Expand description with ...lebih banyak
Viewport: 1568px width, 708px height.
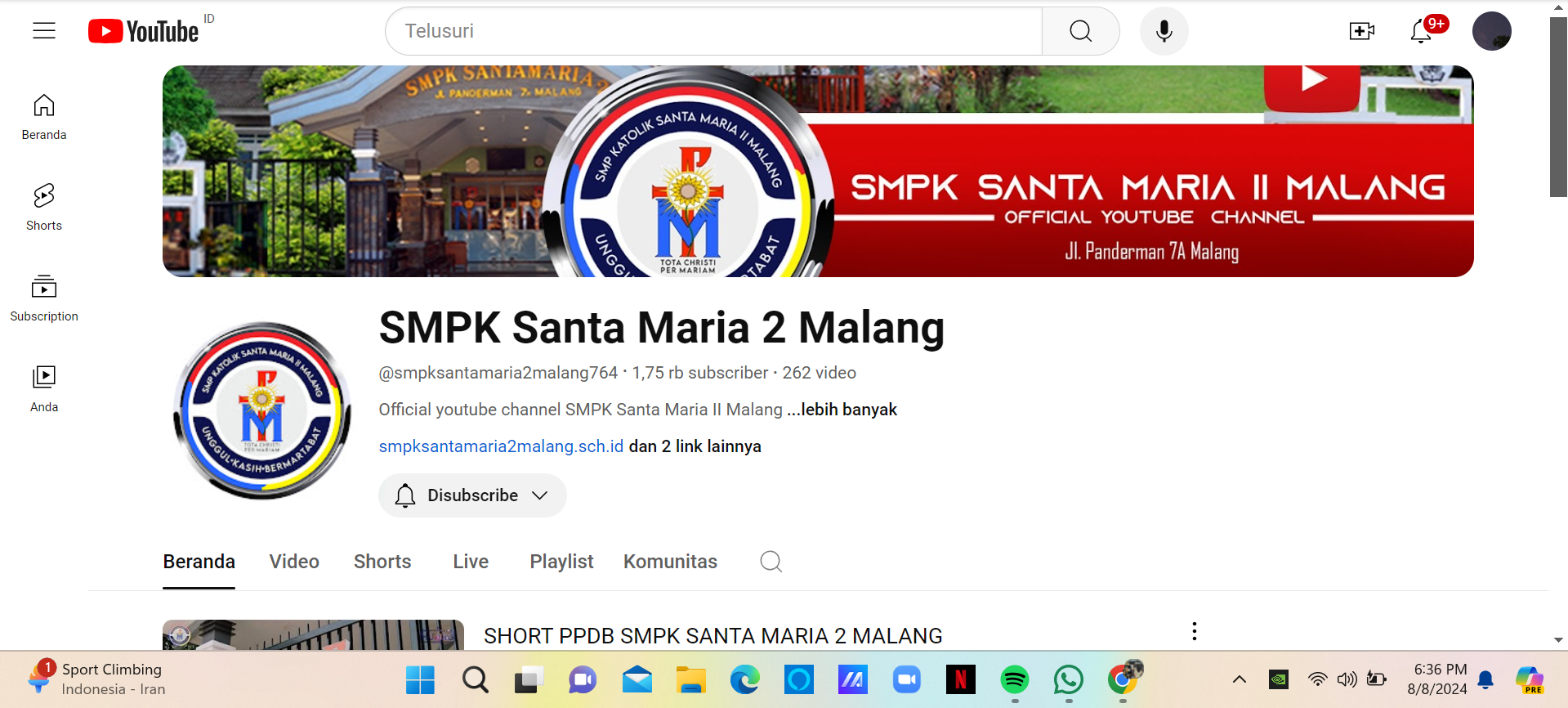point(842,410)
